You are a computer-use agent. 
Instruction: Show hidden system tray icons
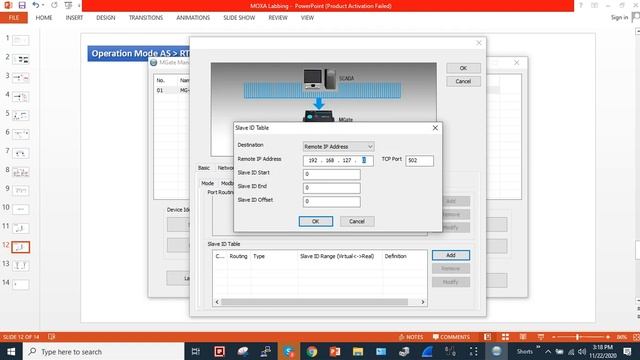click(548, 351)
